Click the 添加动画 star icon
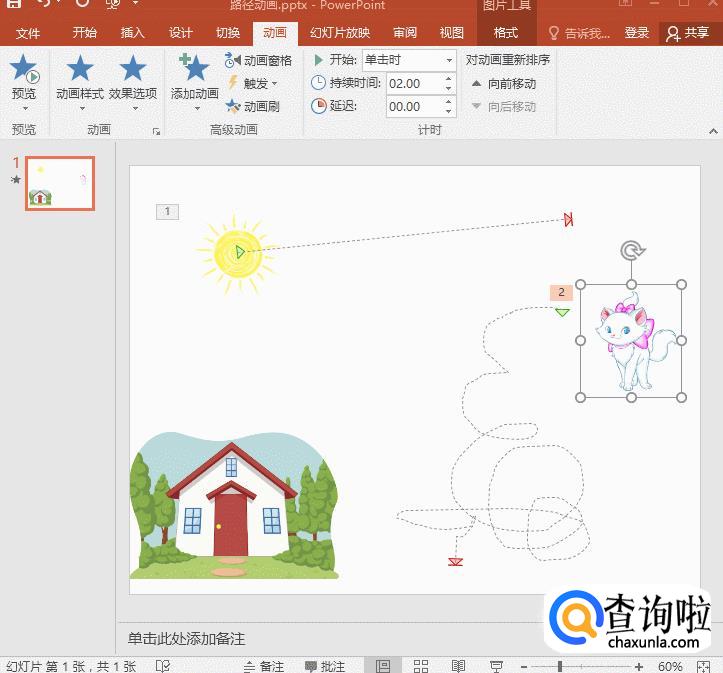723x673 pixels. click(x=194, y=70)
